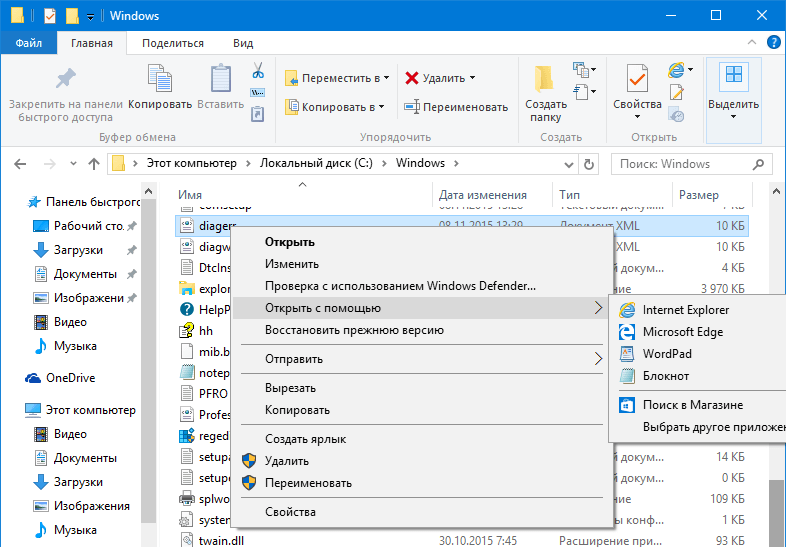Click the Свойства checkmark icon
The height and width of the screenshot is (547, 786).
click(637, 79)
